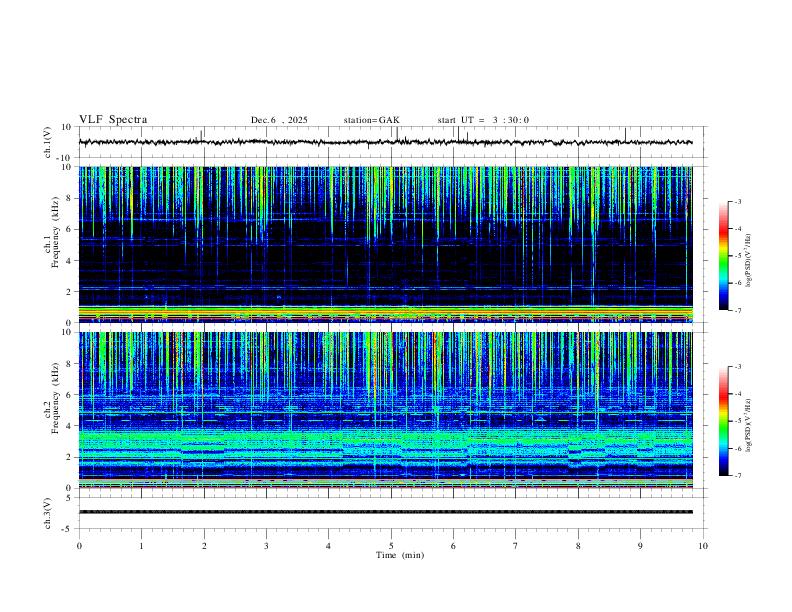Screen dimensions: 792x612
Task: Click the "ch.3(V)" axis label
Action: tap(48, 514)
